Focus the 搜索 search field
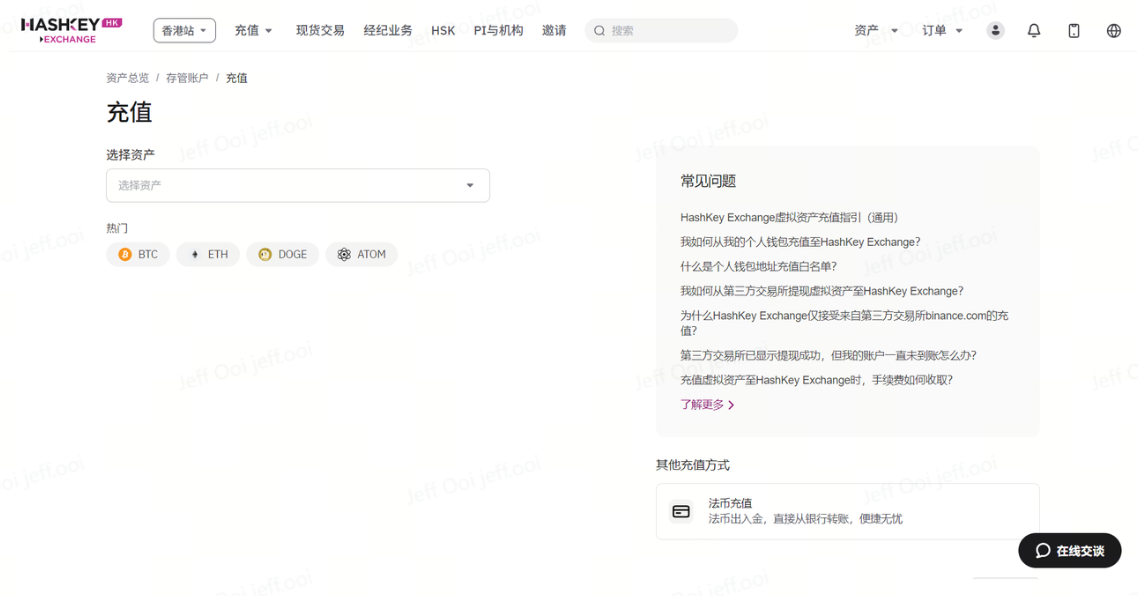 click(x=661, y=30)
